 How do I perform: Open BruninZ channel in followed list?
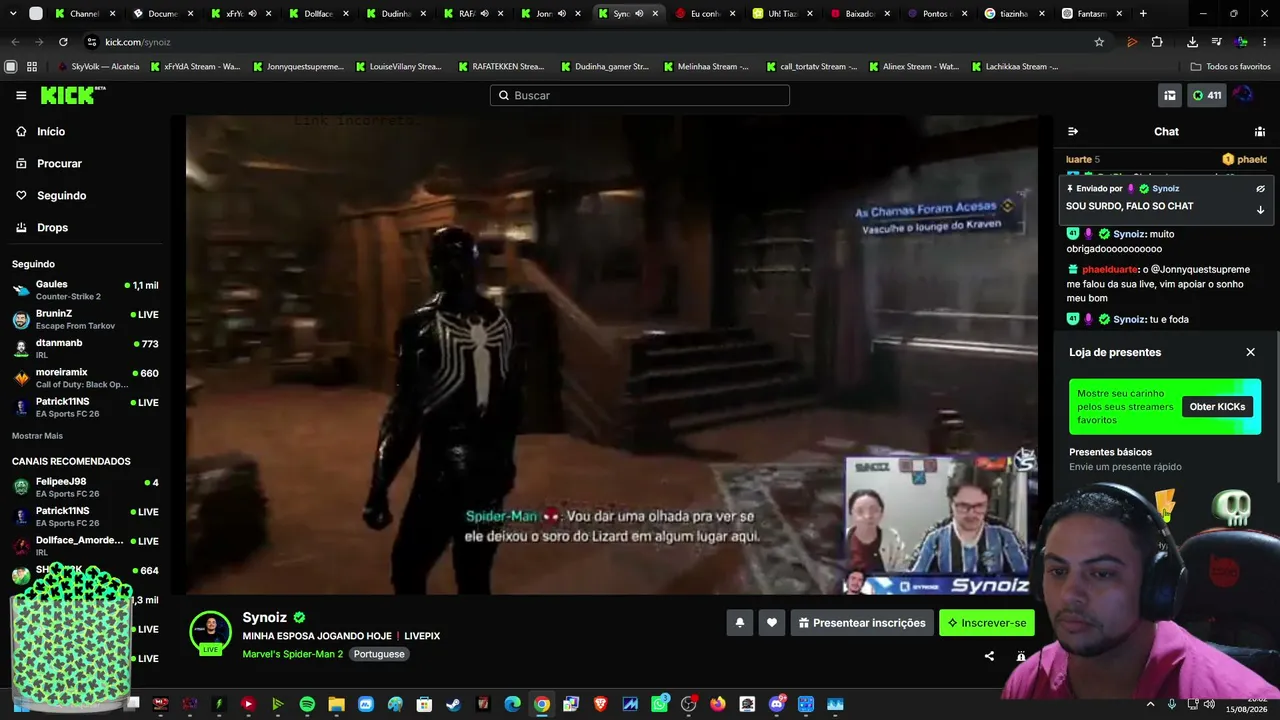86,319
